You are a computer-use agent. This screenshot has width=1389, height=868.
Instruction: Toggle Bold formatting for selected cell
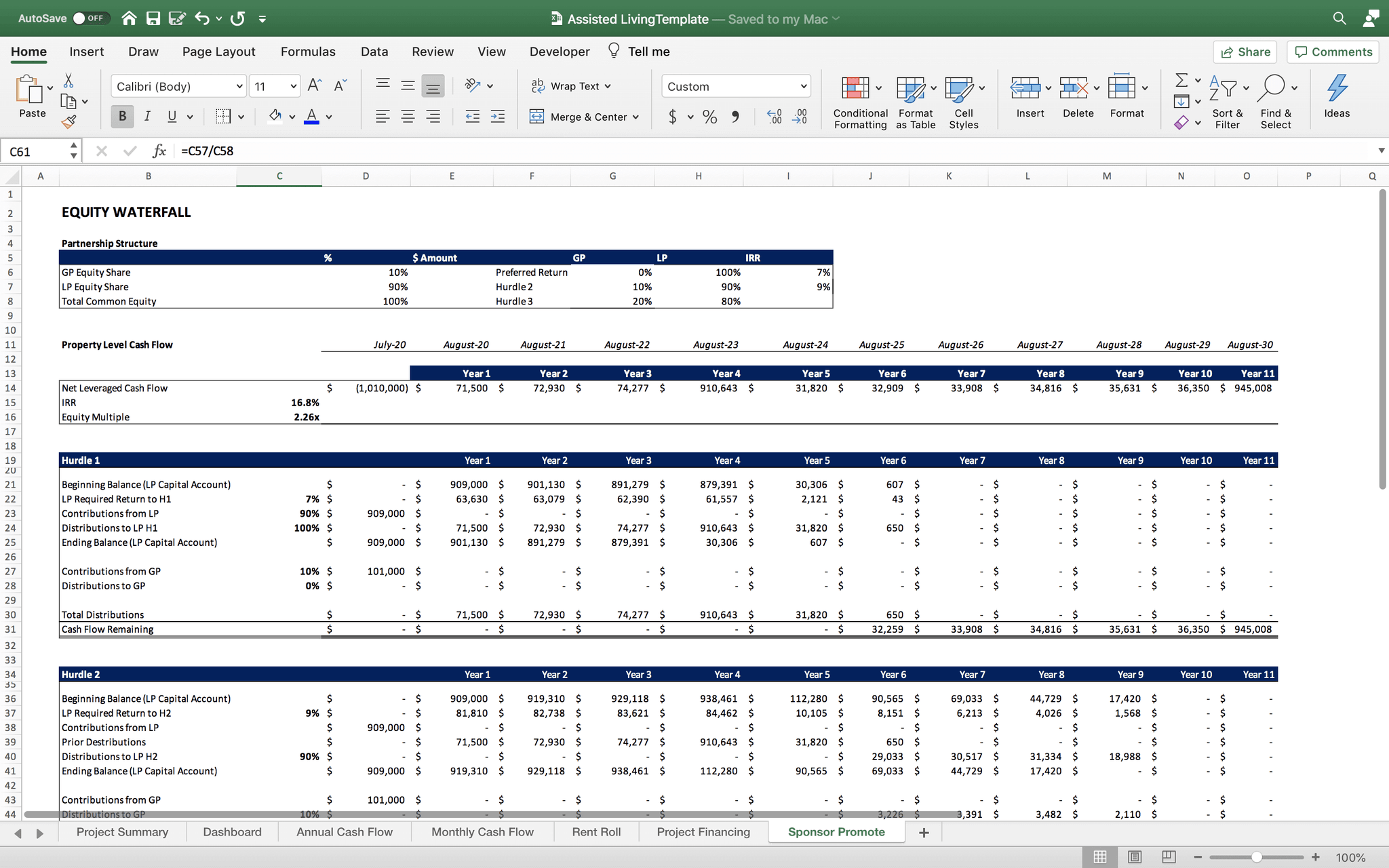click(121, 116)
